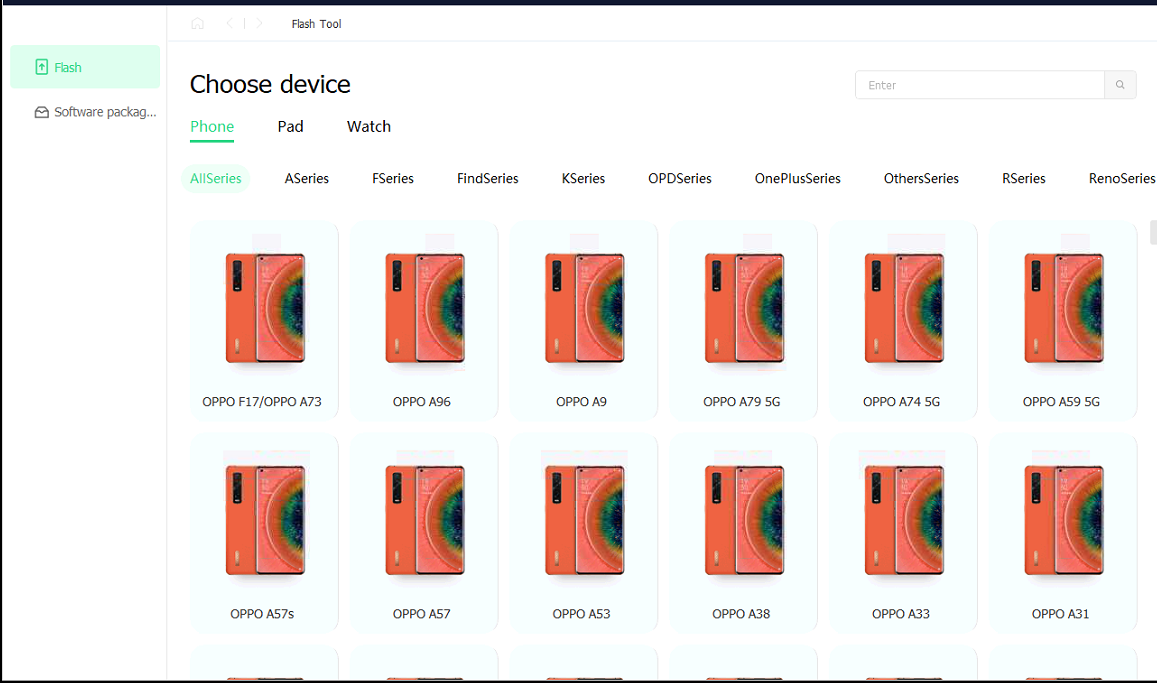Click the OPPO A96 label
This screenshot has width=1157, height=683.
click(x=421, y=402)
